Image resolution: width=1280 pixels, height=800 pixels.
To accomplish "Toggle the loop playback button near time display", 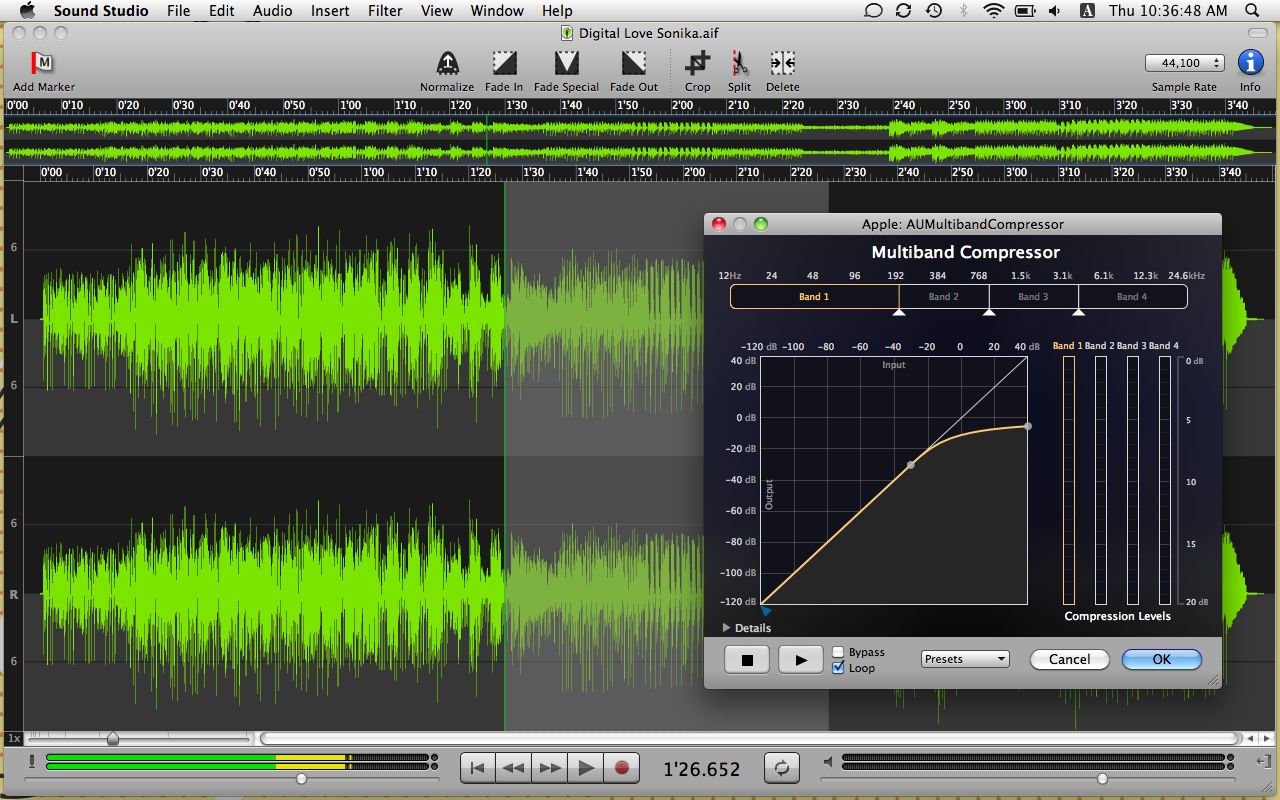I will point(782,768).
